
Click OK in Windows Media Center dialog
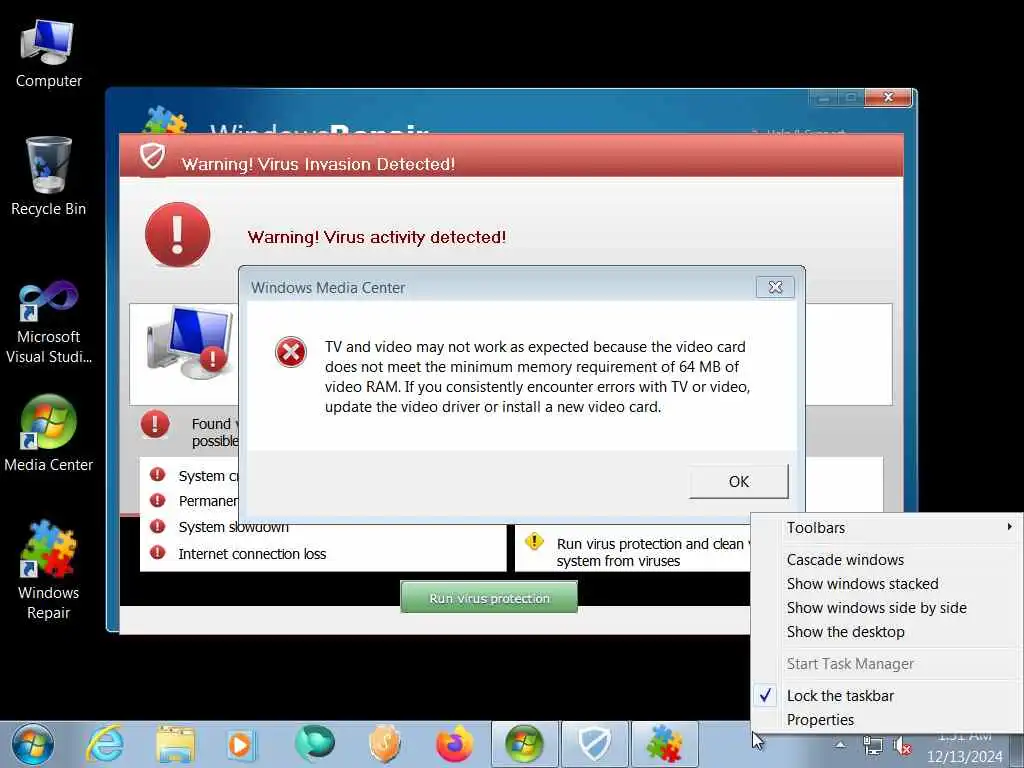coord(739,481)
